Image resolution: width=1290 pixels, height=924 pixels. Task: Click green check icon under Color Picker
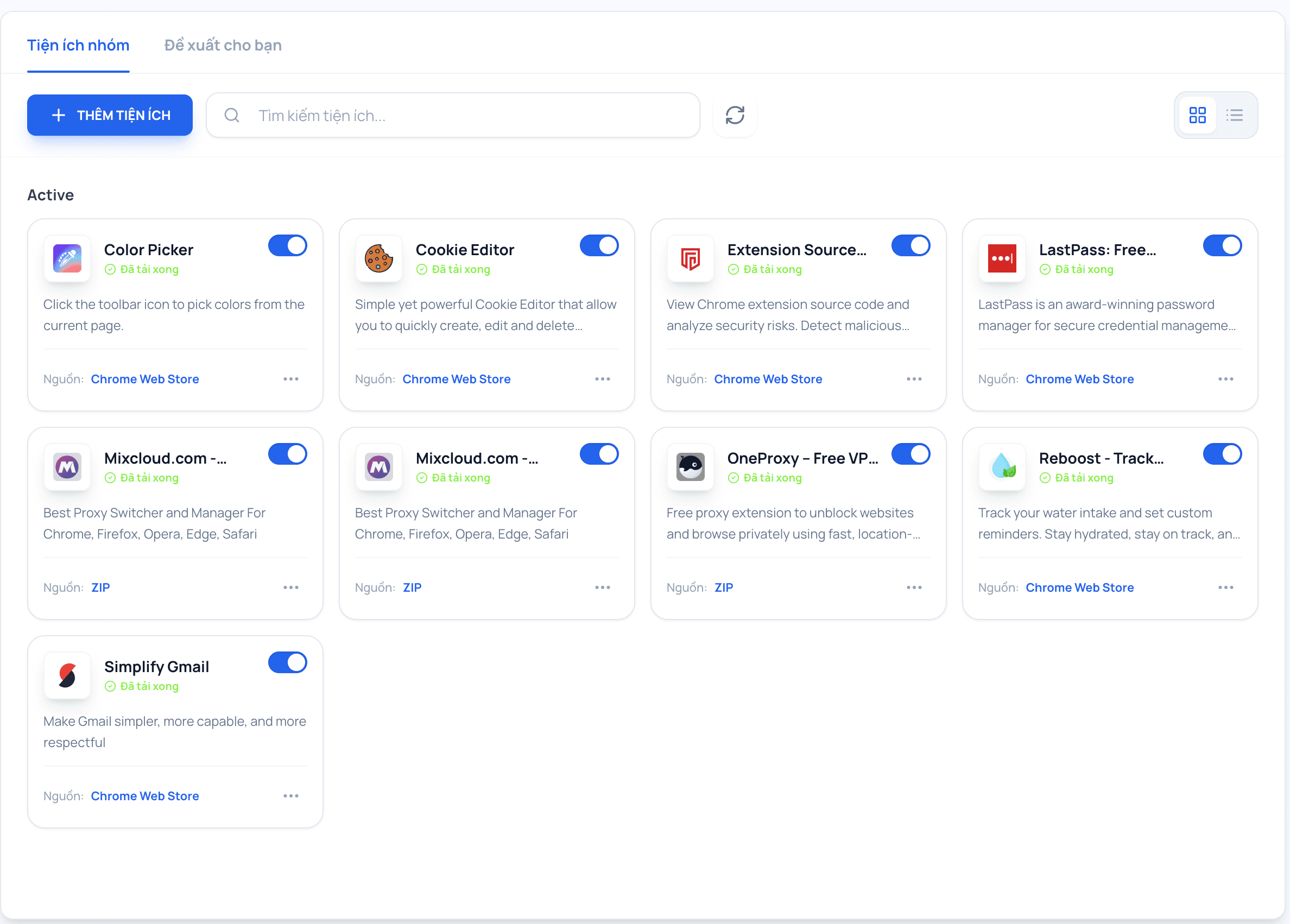click(x=110, y=269)
